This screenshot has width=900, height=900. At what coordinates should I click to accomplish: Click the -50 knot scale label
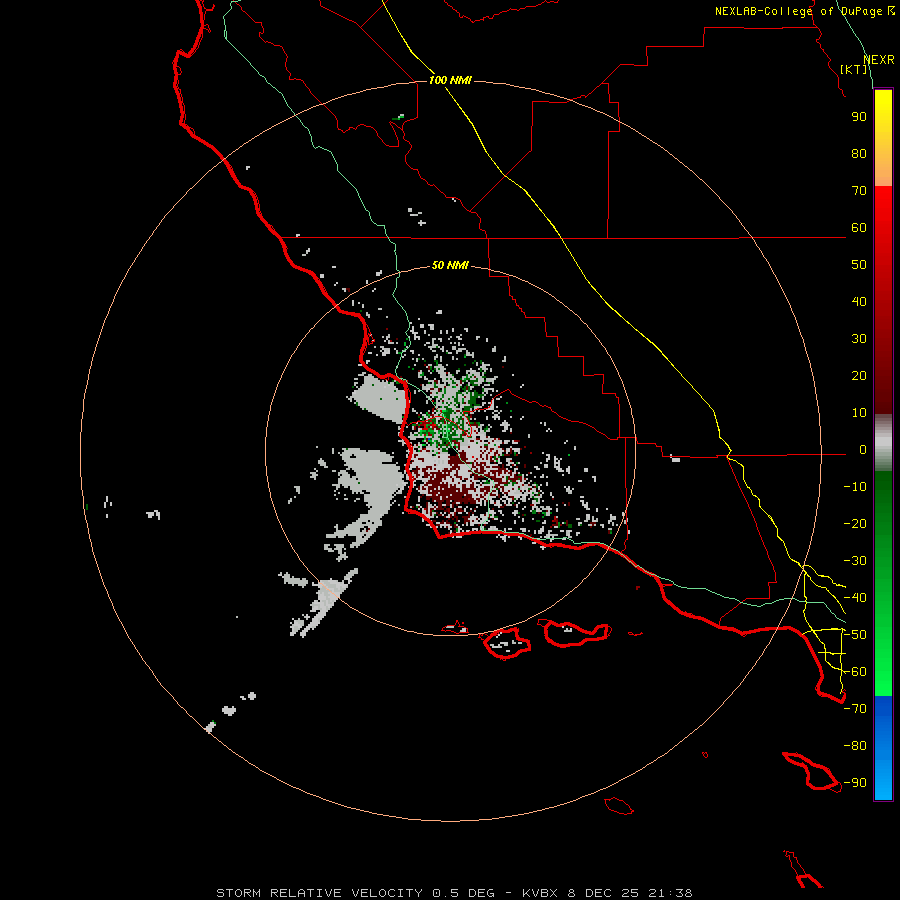pos(855,635)
